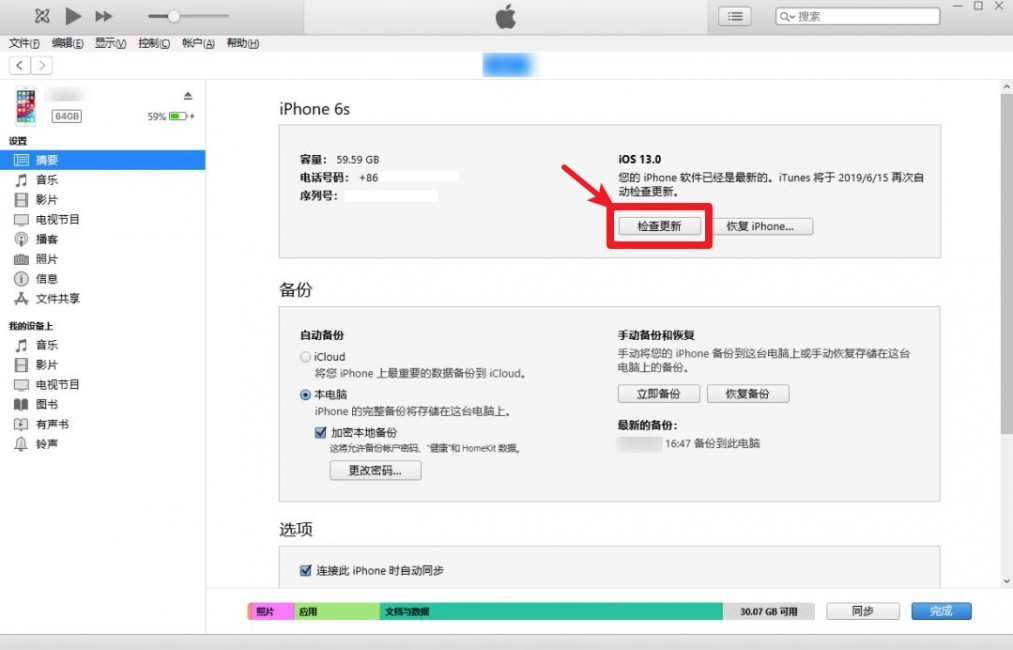Go back with the left arrow button
This screenshot has height=650, width=1013.
(19, 65)
